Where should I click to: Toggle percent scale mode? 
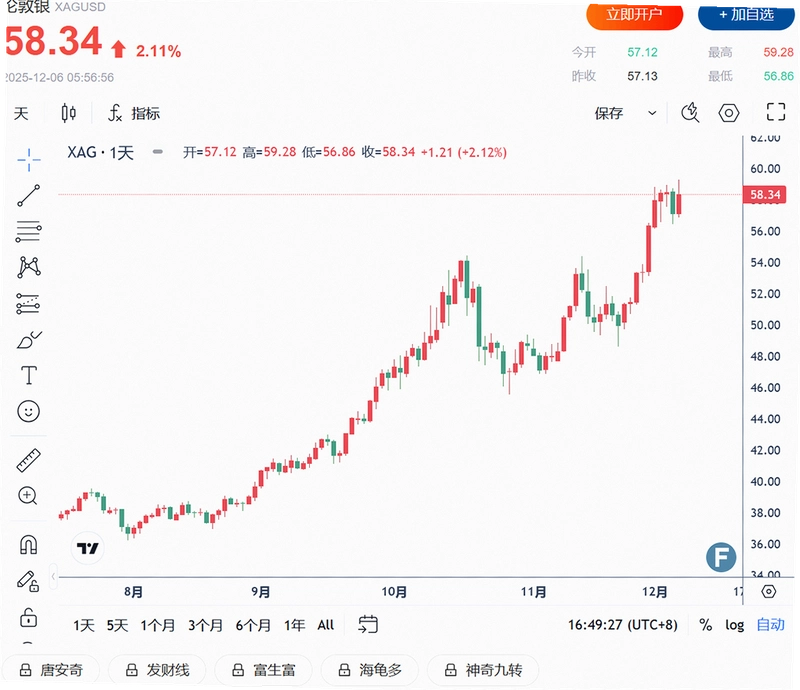click(x=706, y=625)
